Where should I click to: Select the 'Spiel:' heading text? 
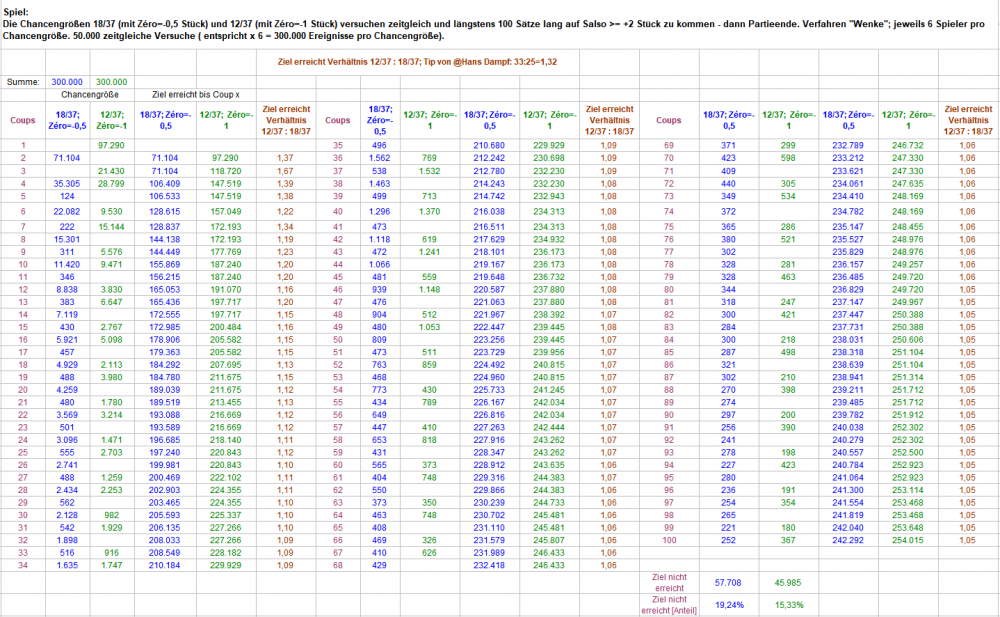point(16,11)
